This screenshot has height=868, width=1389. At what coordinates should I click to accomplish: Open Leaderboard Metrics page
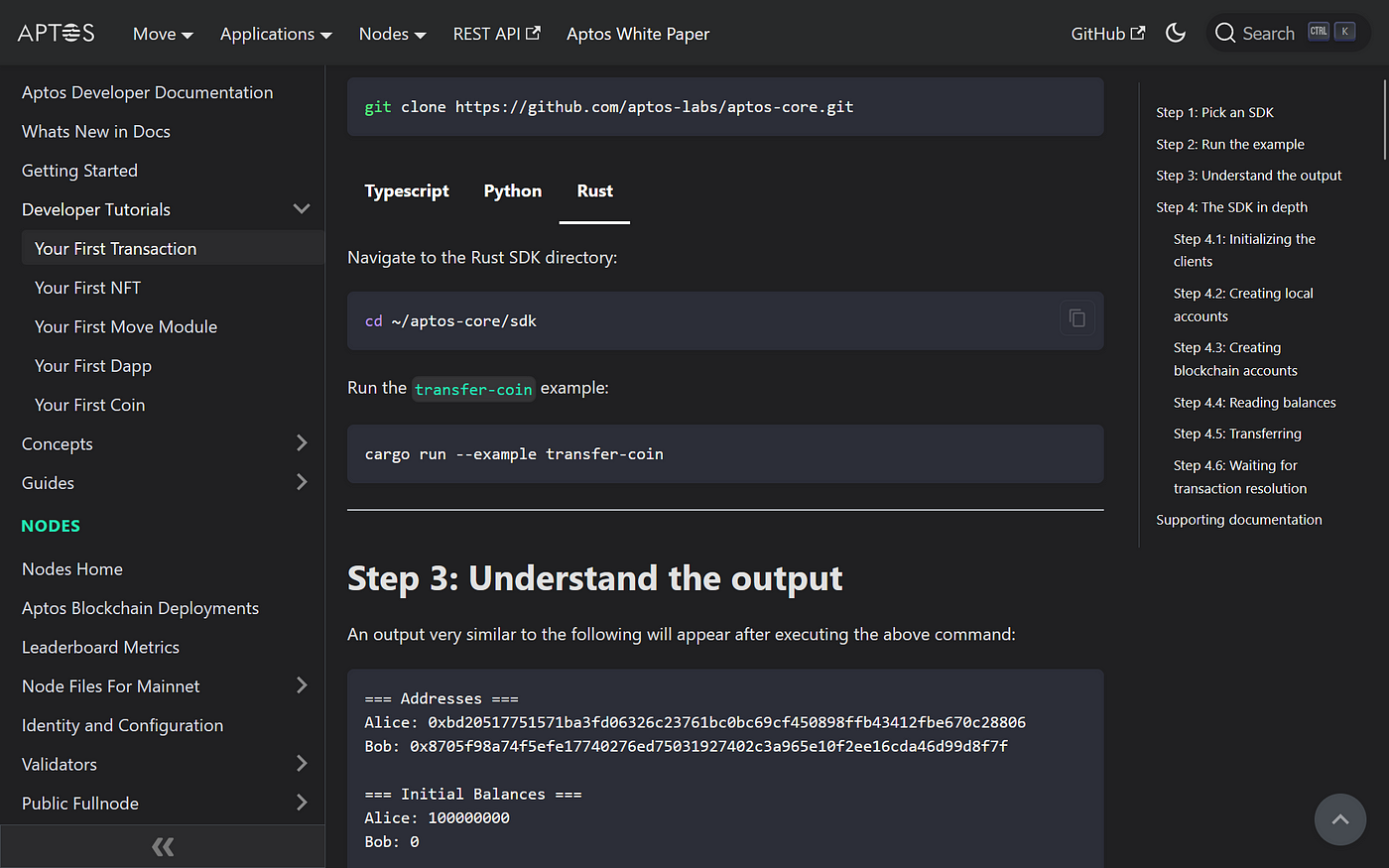pos(100,647)
